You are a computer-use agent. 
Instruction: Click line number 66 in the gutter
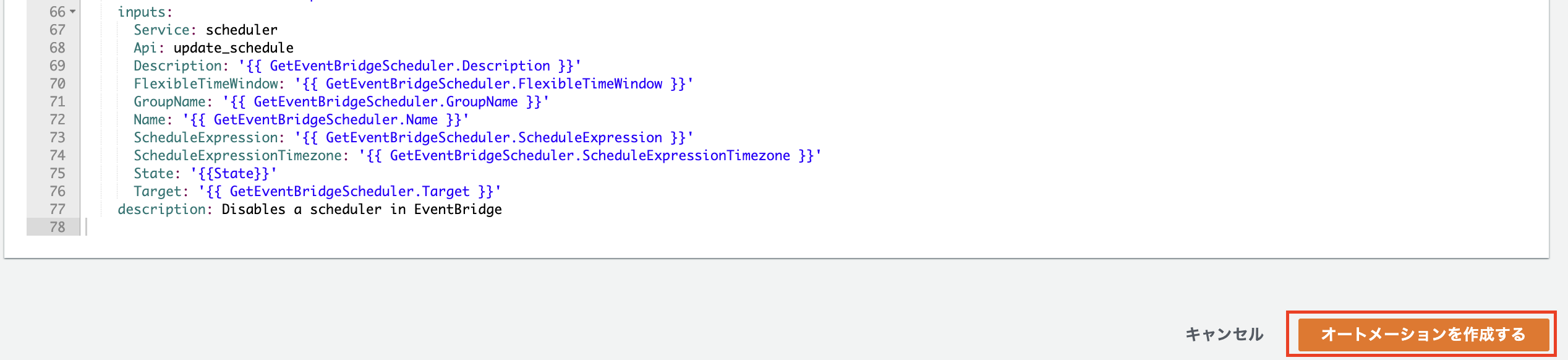[56, 11]
